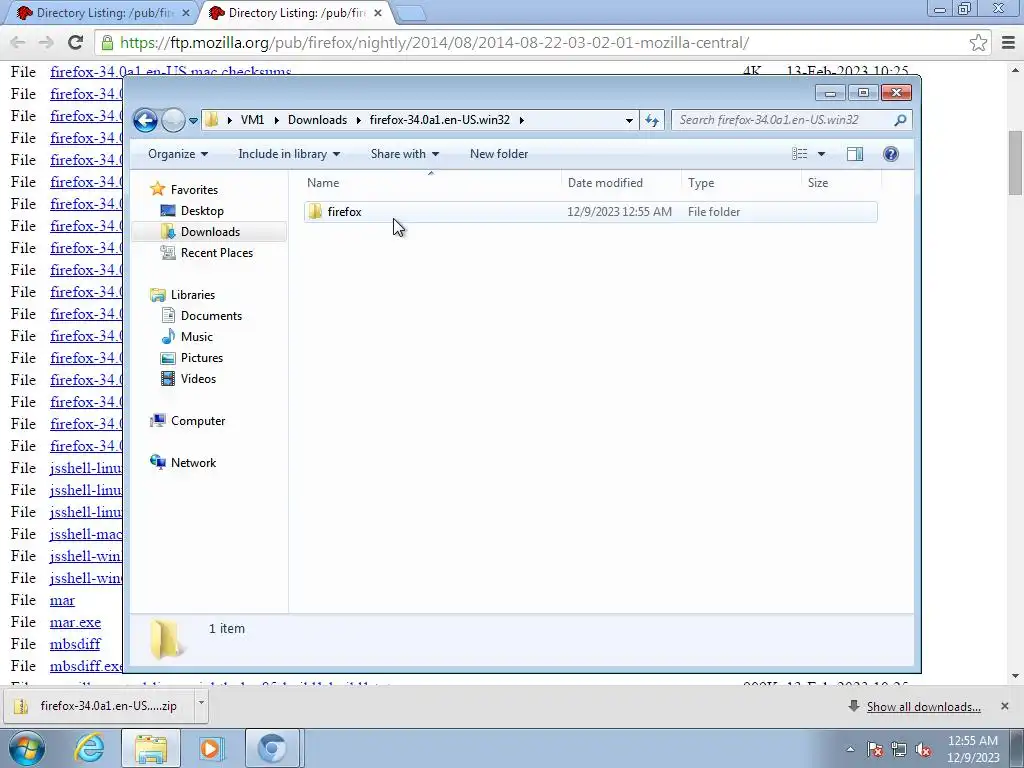Image resolution: width=1024 pixels, height=768 pixels.
Task: Close the second Directory Listing tab
Action: (377, 13)
